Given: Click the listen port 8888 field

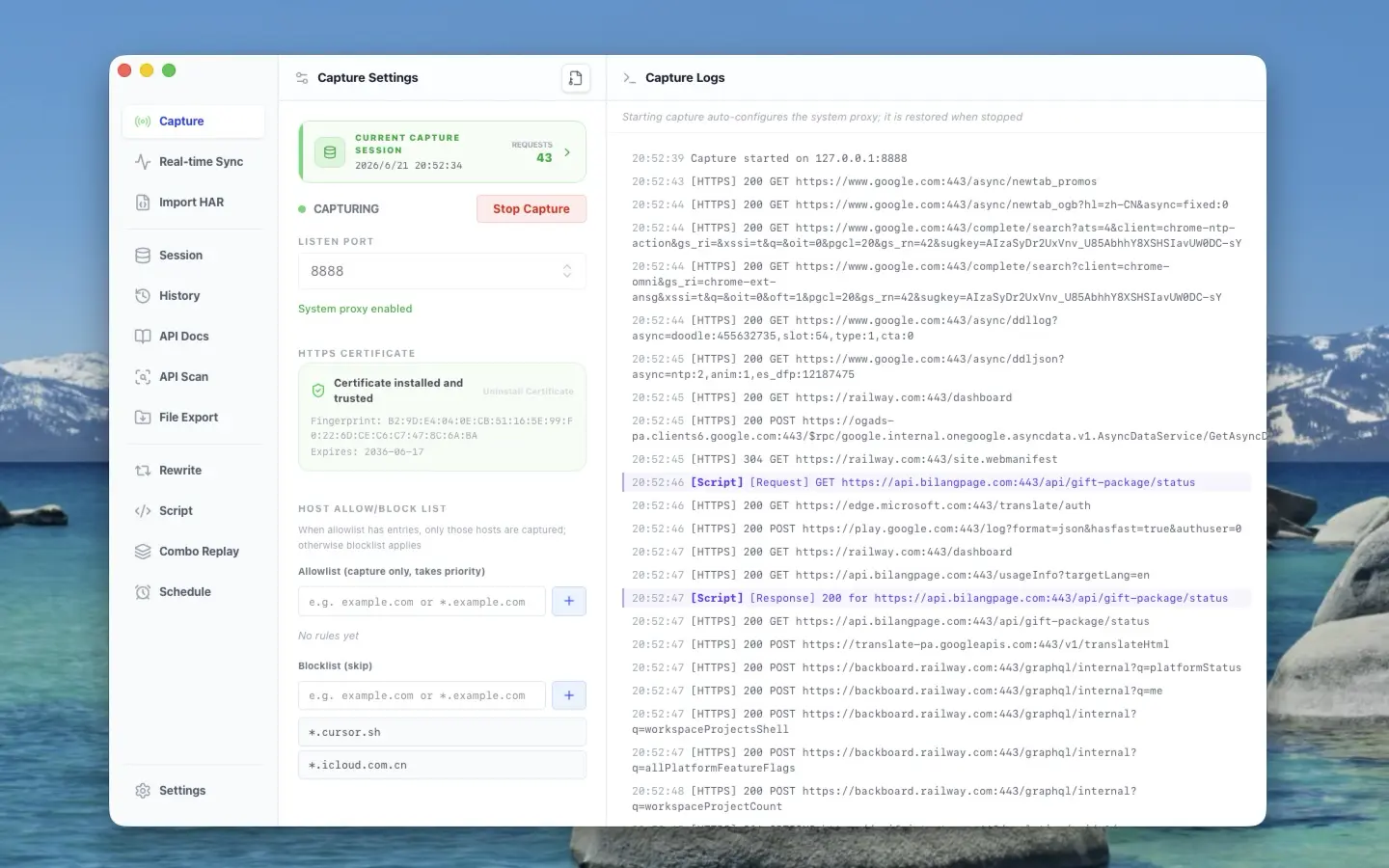Looking at the screenshot, I should pos(442,272).
